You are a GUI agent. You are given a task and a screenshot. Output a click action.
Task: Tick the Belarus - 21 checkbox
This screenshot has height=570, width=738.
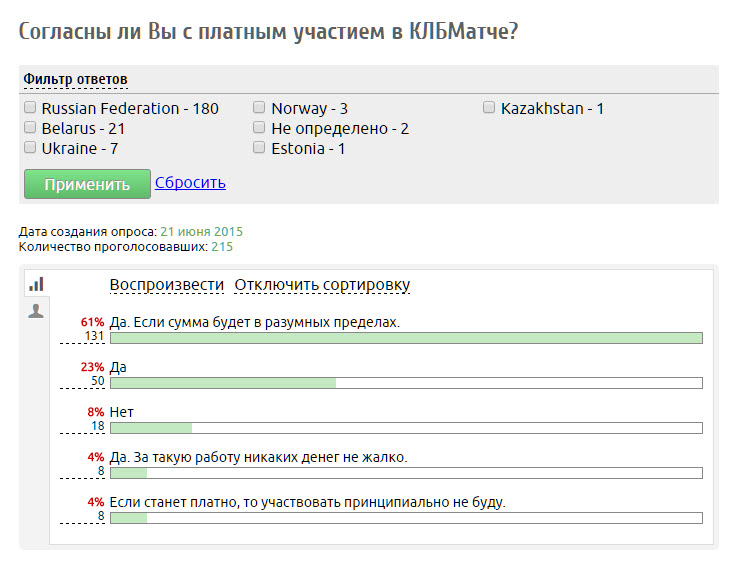[30, 128]
